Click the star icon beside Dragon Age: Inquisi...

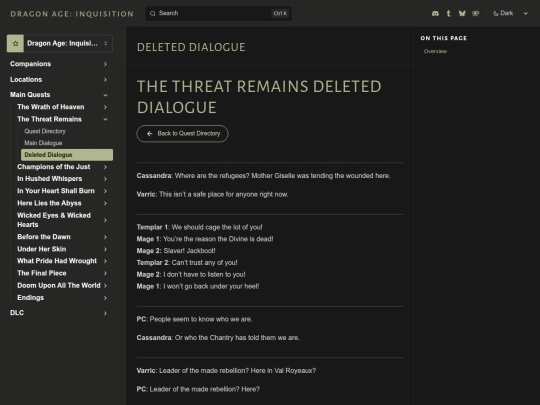tap(15, 43)
